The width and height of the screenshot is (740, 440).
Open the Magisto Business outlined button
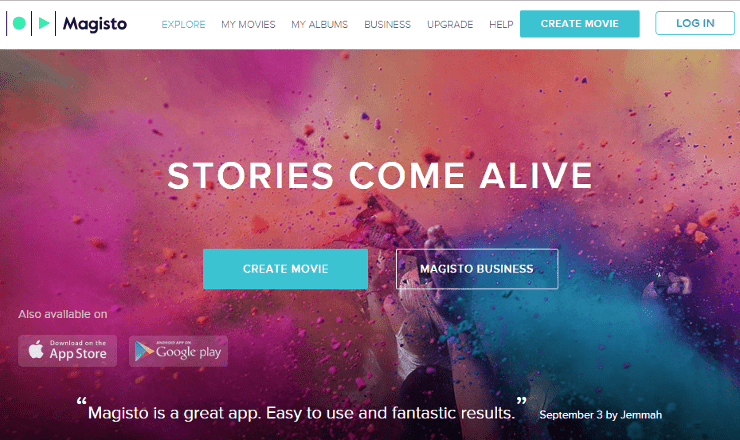pos(477,269)
